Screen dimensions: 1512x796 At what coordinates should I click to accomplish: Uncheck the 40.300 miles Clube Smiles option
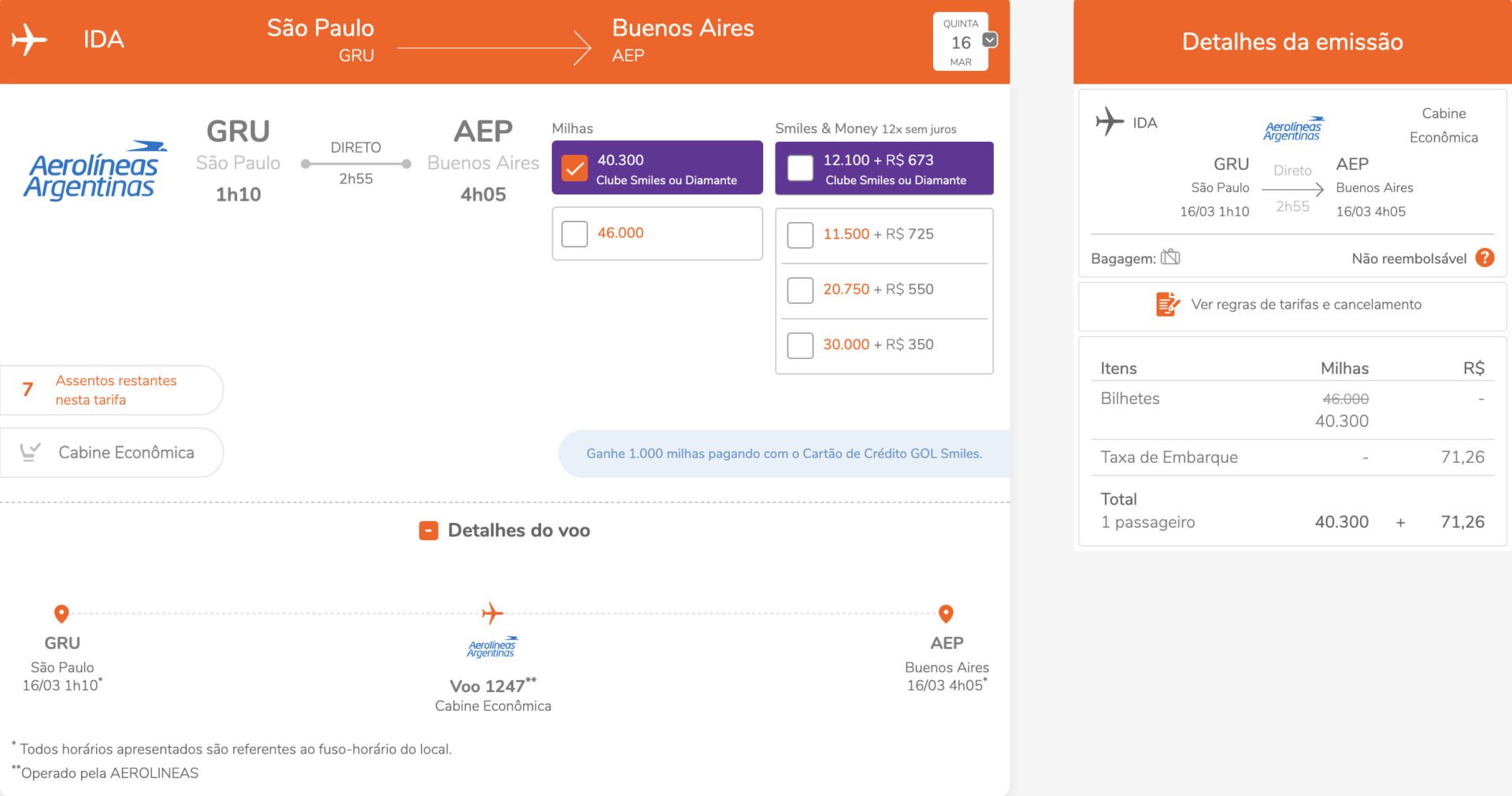(x=574, y=168)
